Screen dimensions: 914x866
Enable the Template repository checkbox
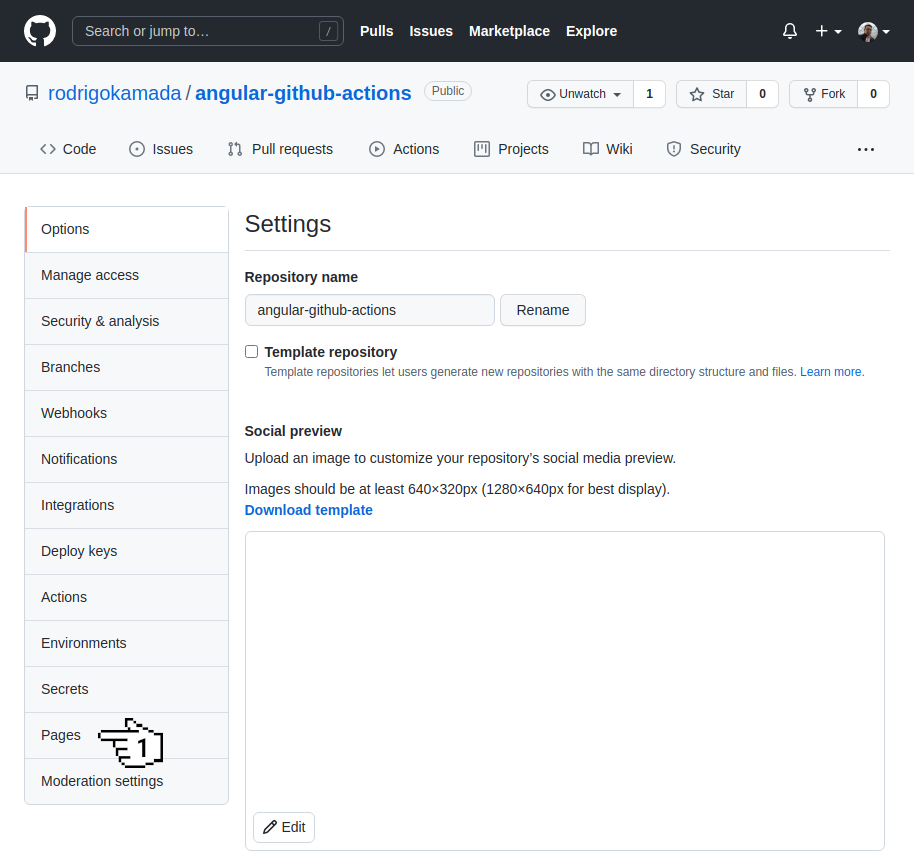tap(251, 351)
